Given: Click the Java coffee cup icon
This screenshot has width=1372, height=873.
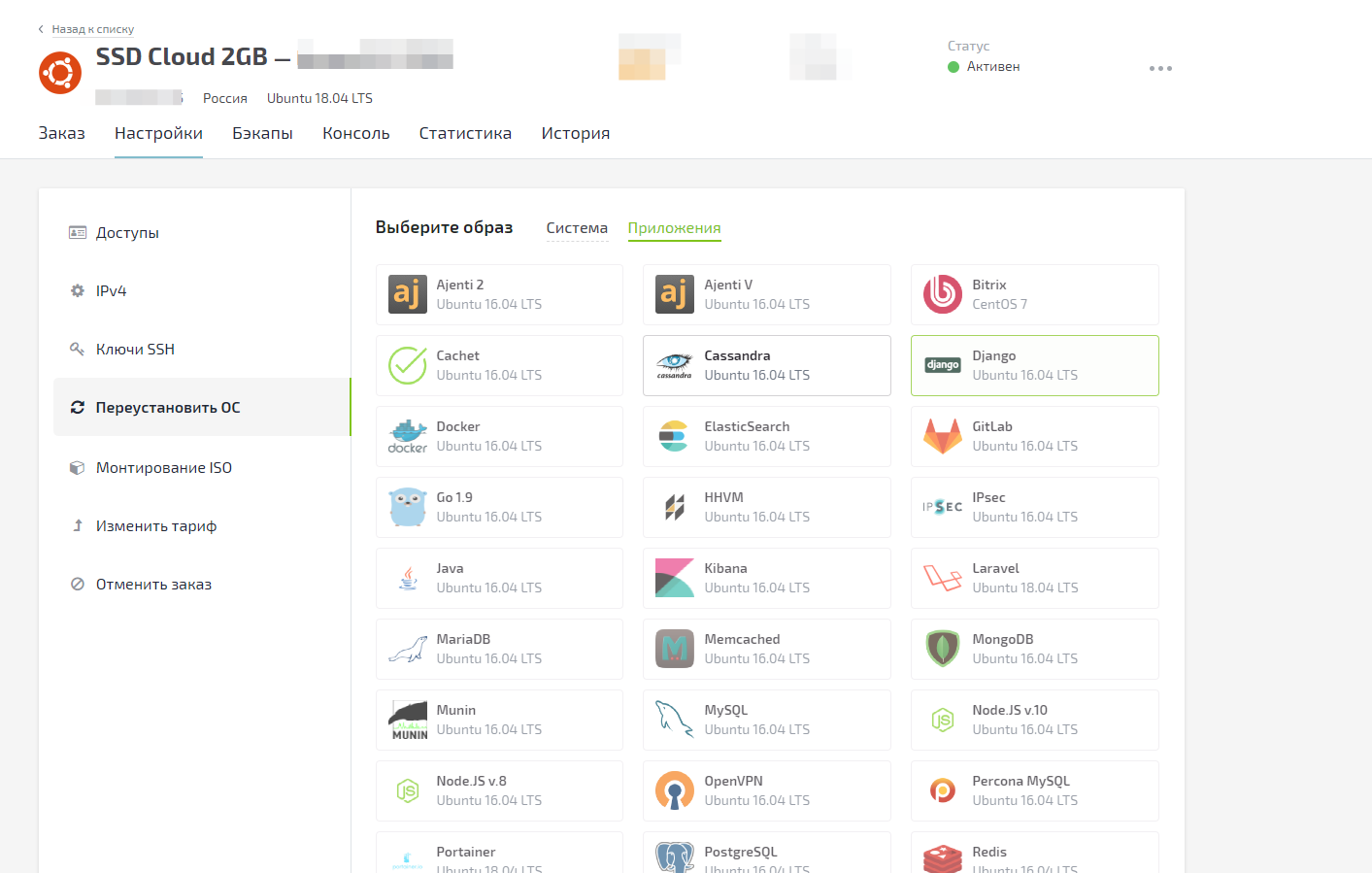Looking at the screenshot, I should [x=408, y=578].
